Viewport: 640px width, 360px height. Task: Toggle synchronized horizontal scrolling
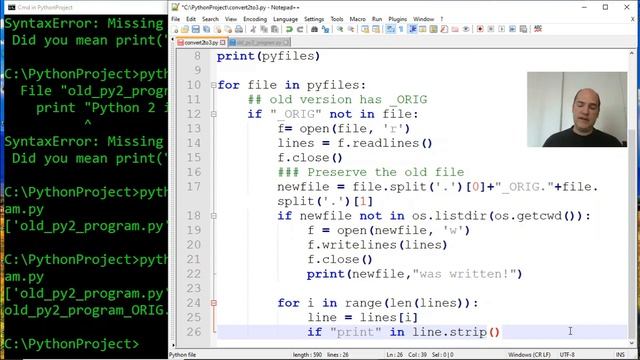point(376,29)
